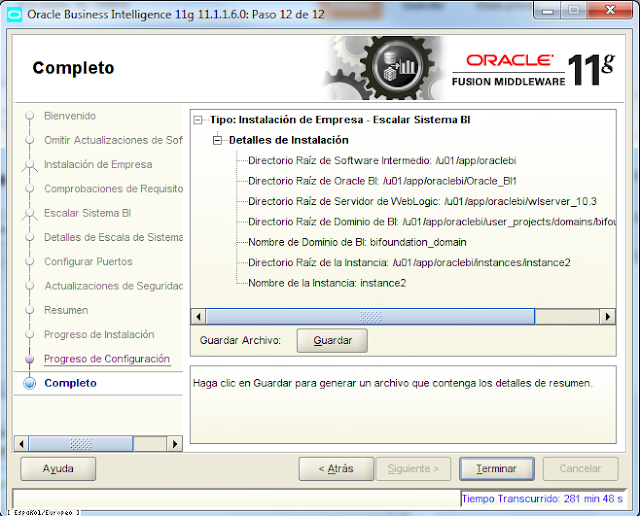Click the Directorio Raíz de Software Intermedio row
The image size is (640, 516).
[x=382, y=161]
